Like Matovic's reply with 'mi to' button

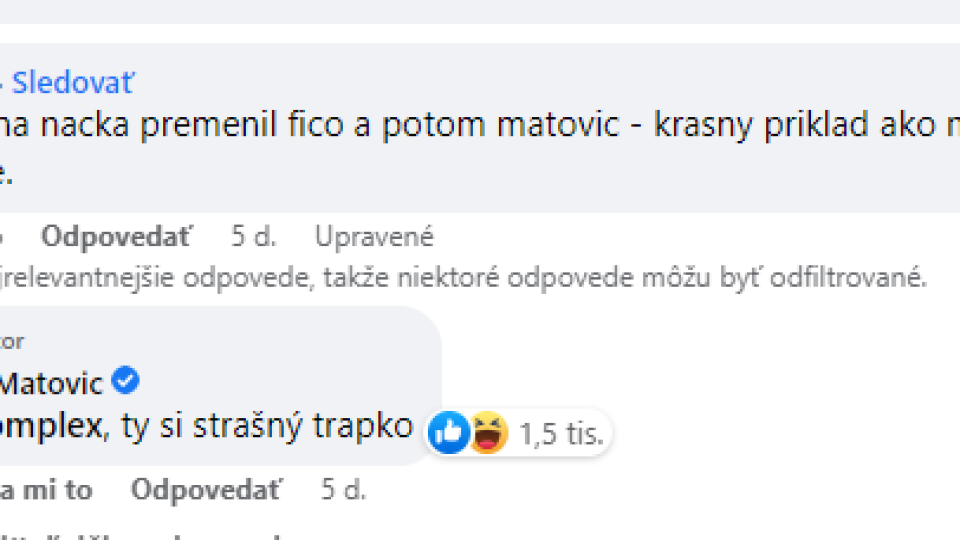[x=46, y=490]
